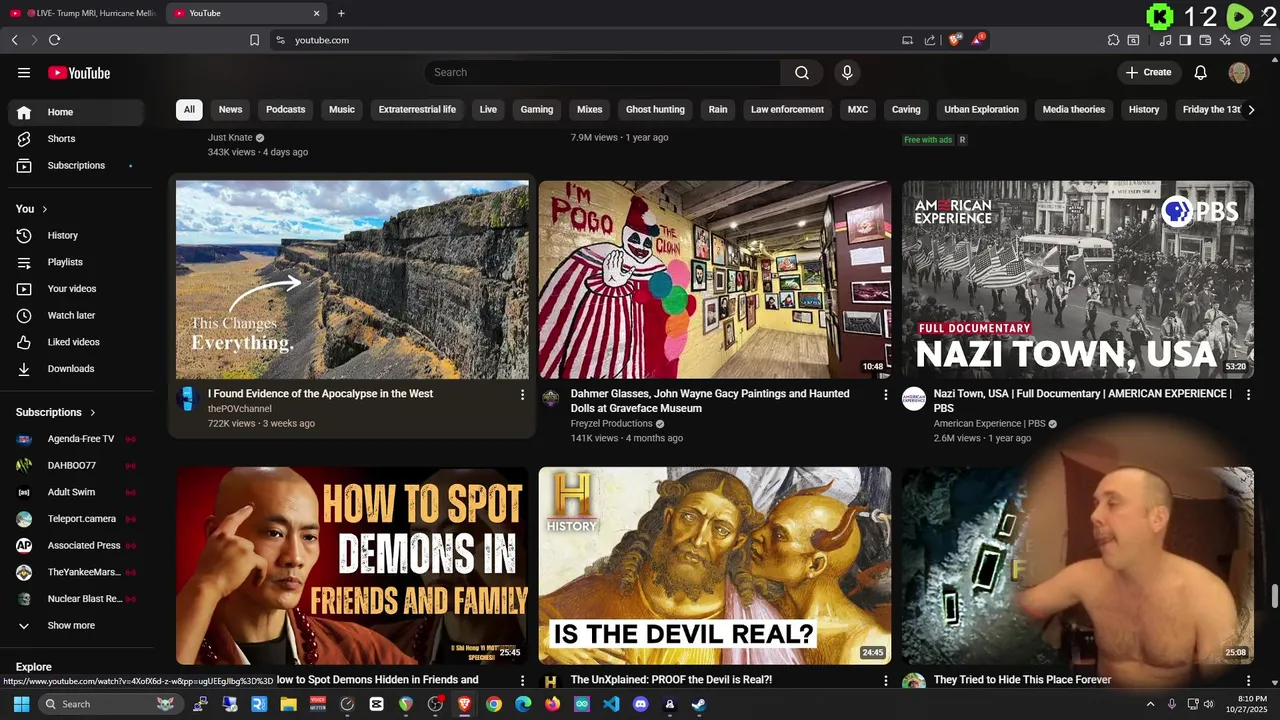
Task: Open Is the Devil Real thumbnail
Action: click(x=715, y=565)
